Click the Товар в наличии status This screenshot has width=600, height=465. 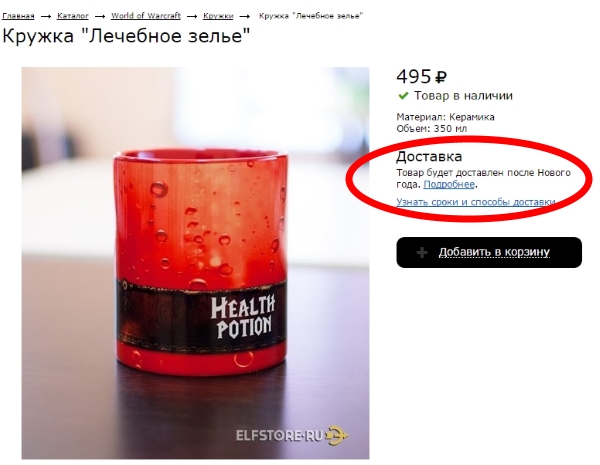tap(463, 96)
